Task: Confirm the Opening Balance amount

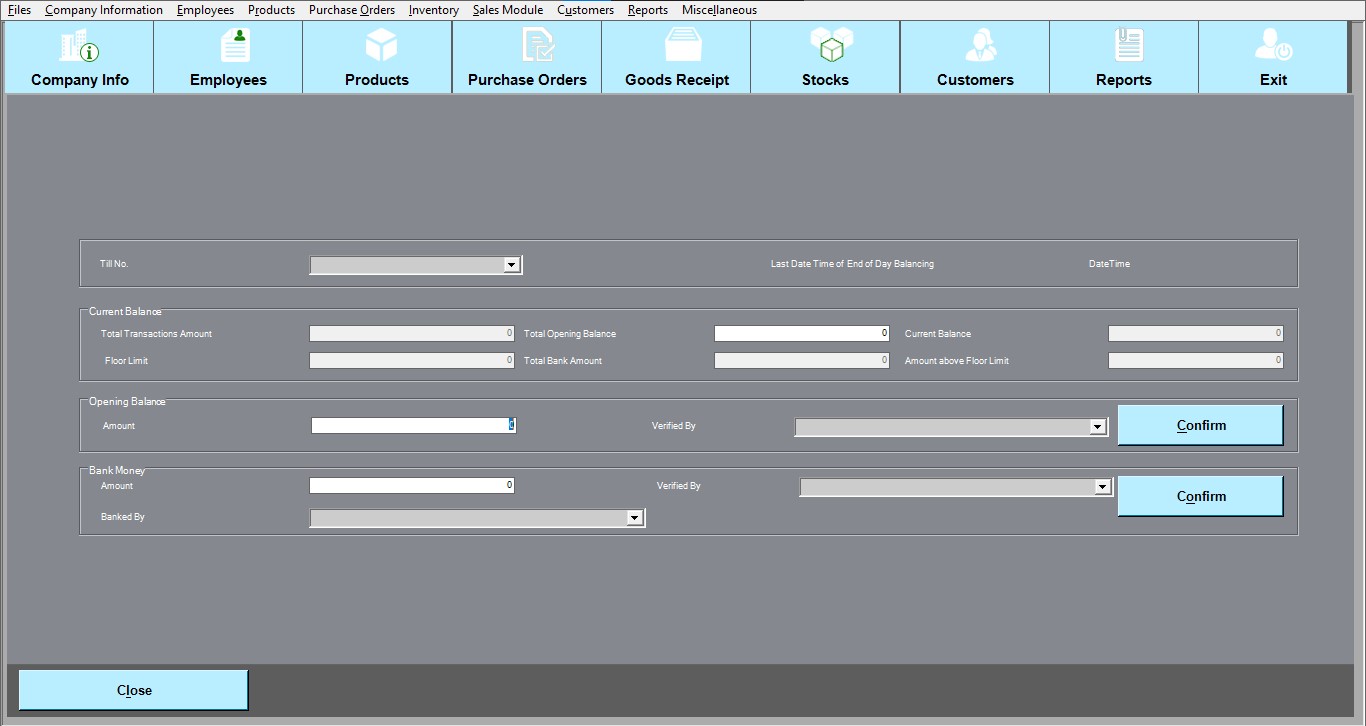Action: pyautogui.click(x=1200, y=425)
